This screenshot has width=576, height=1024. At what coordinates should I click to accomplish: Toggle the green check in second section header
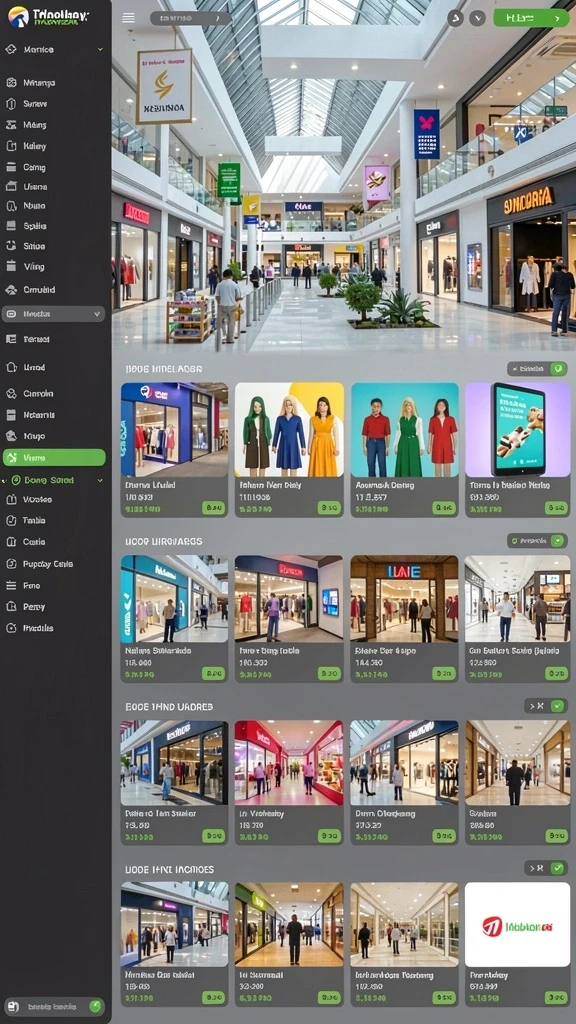[x=557, y=541]
